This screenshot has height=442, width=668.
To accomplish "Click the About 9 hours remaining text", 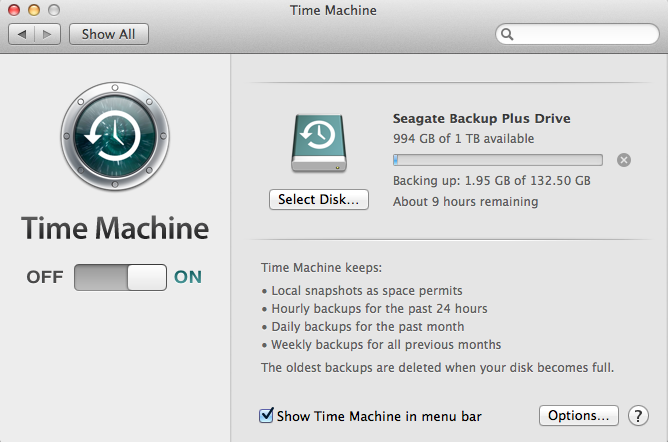I will click(x=466, y=201).
